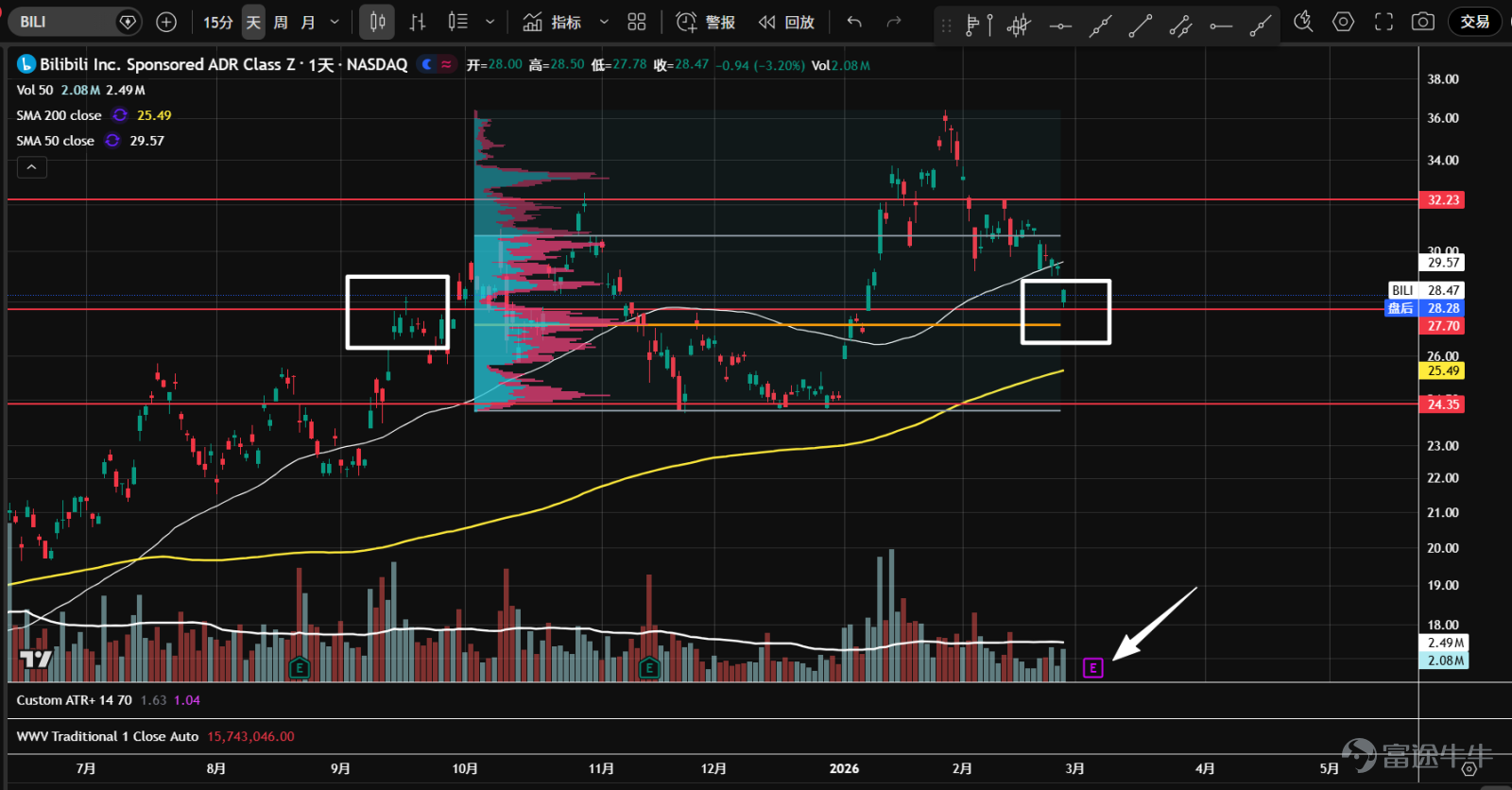
Task: Click the SMA 200 refresh status icon
Action: pyautogui.click(x=120, y=115)
